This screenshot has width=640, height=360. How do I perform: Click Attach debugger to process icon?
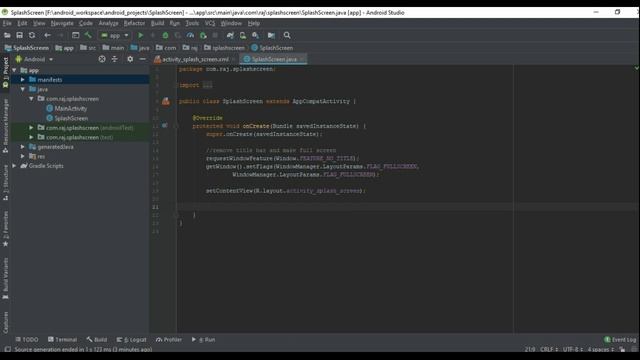pyautogui.click(x=203, y=36)
